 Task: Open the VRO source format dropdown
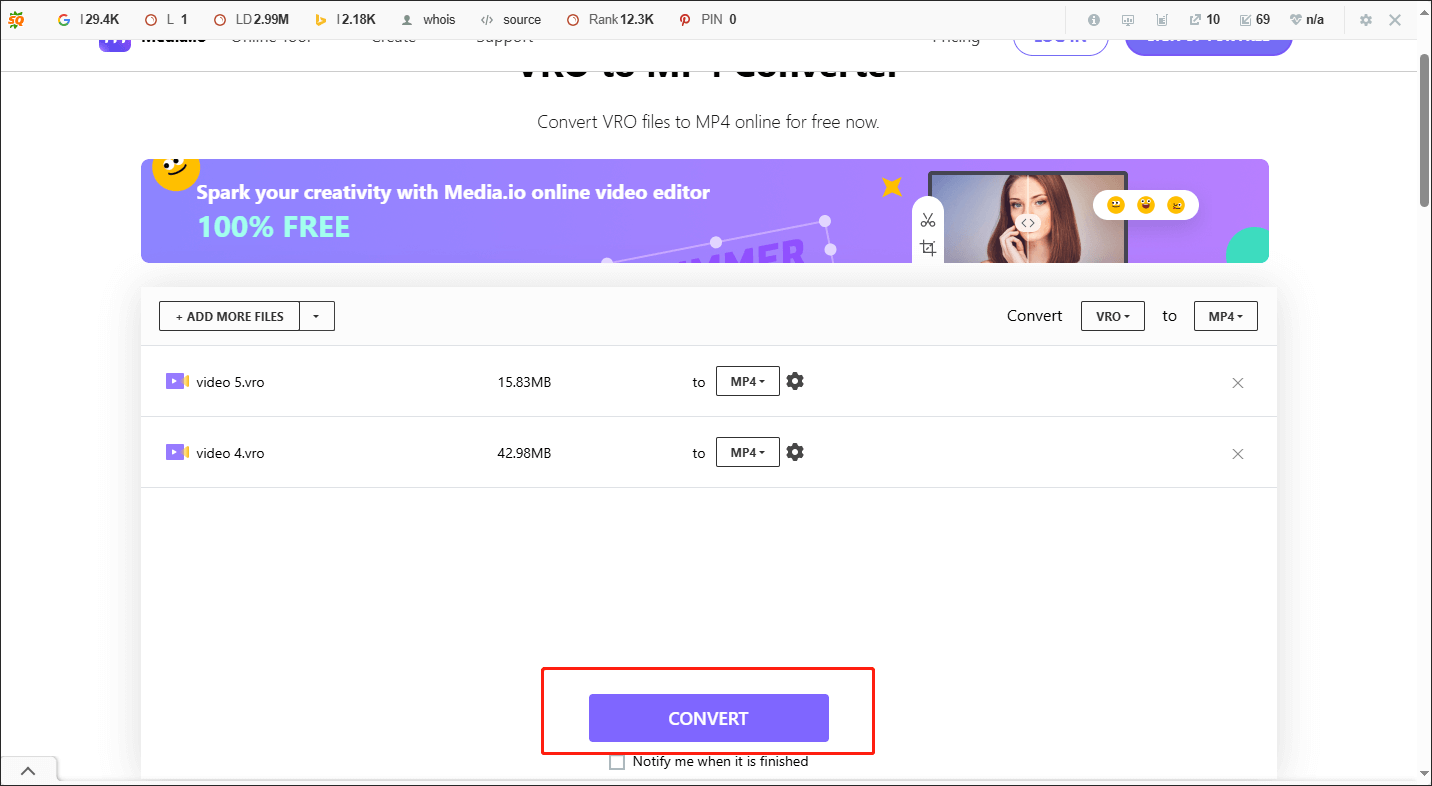1113,316
